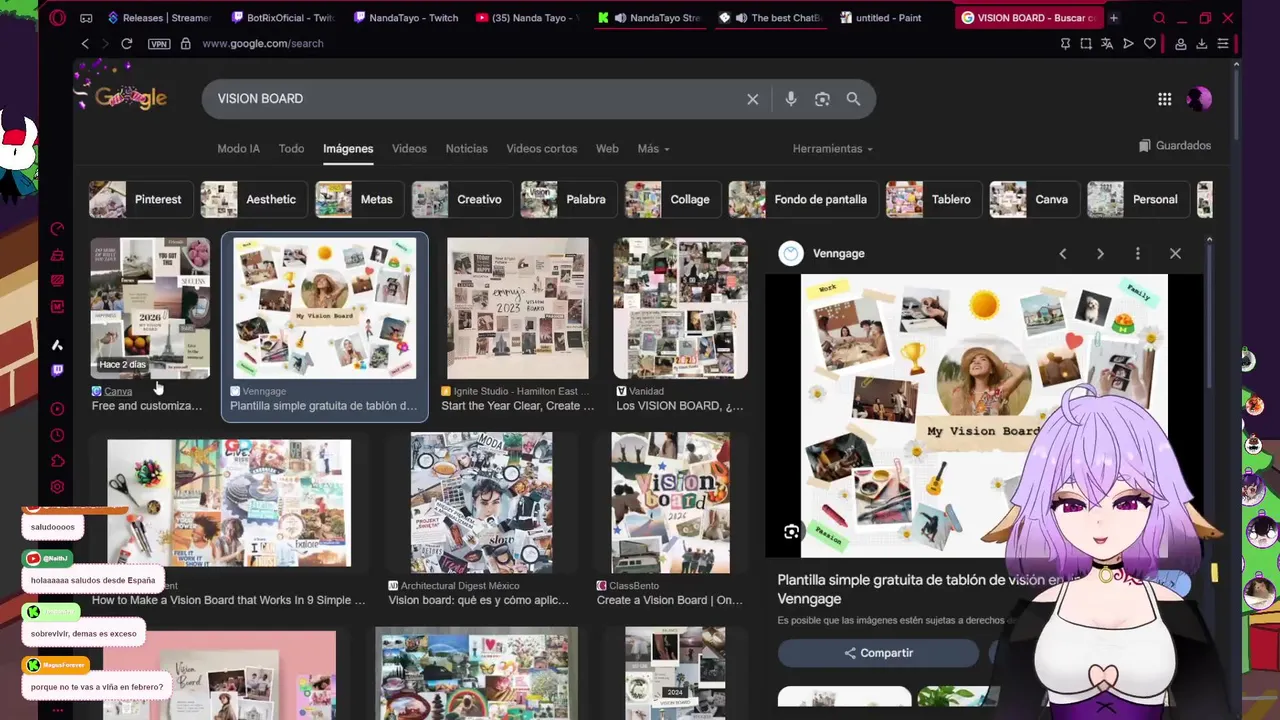
Task: Open the tab search magnifier icon
Action: [1159, 17]
